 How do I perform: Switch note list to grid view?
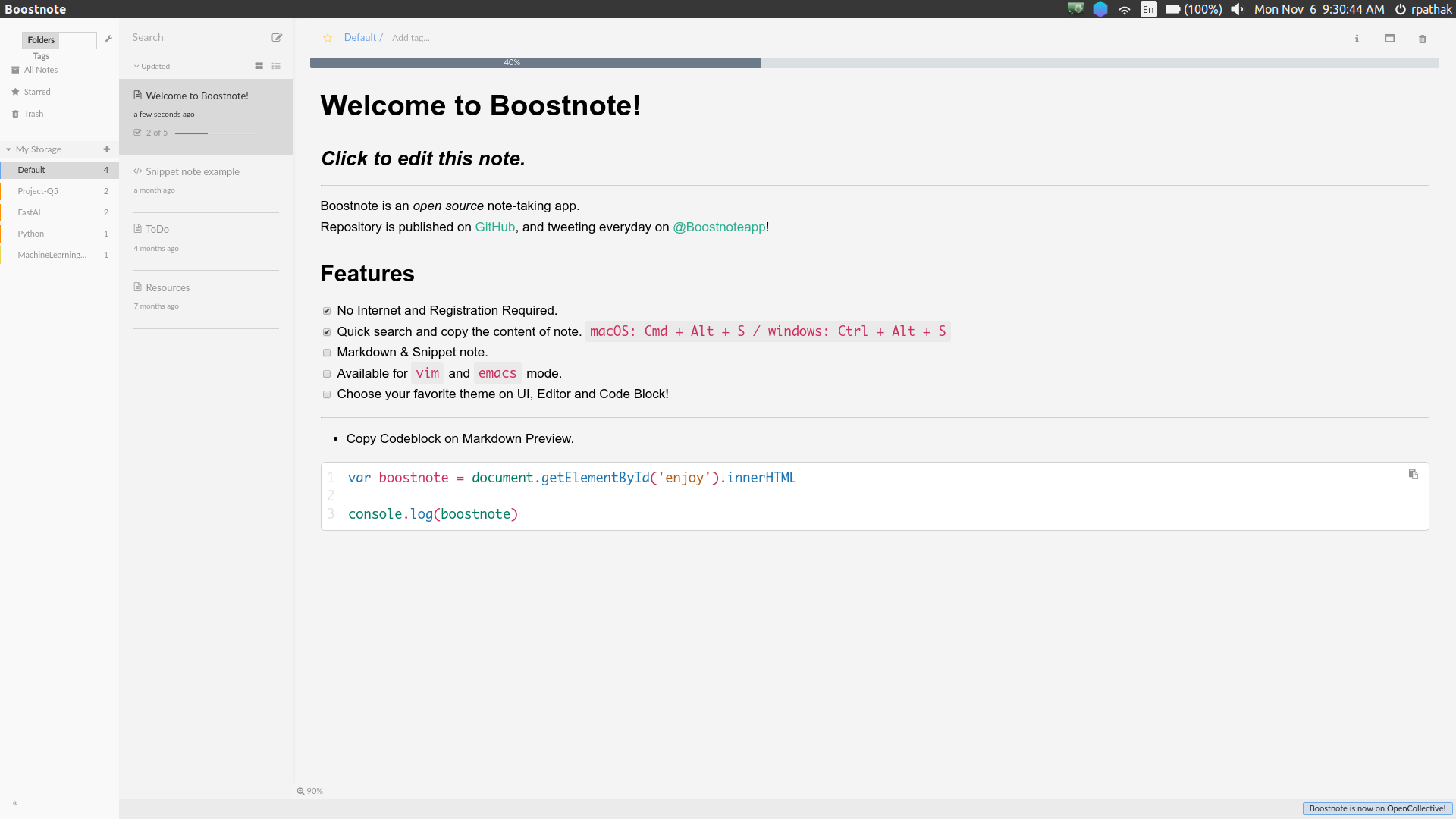259,66
